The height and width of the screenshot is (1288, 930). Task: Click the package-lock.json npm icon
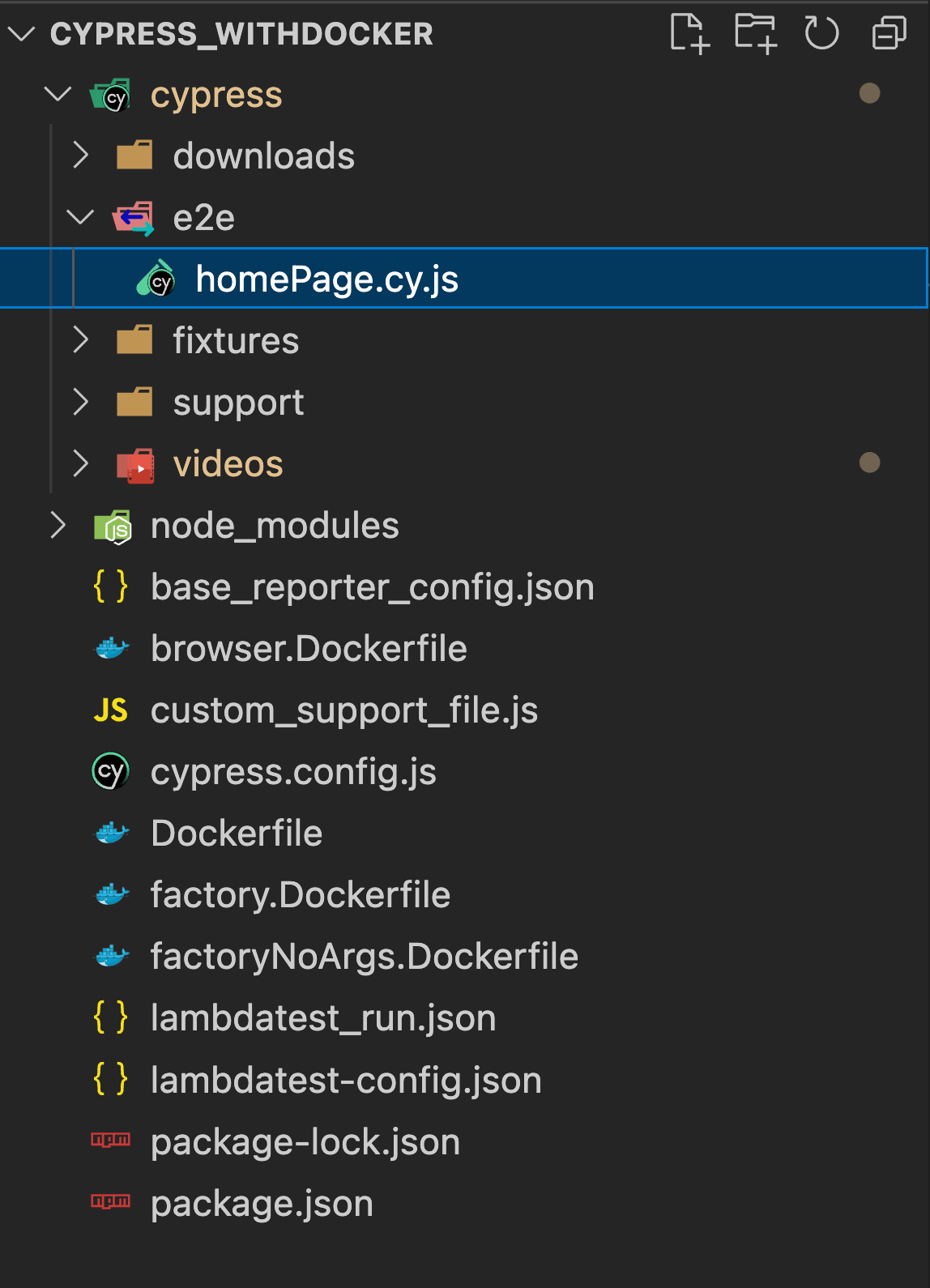(x=111, y=1140)
